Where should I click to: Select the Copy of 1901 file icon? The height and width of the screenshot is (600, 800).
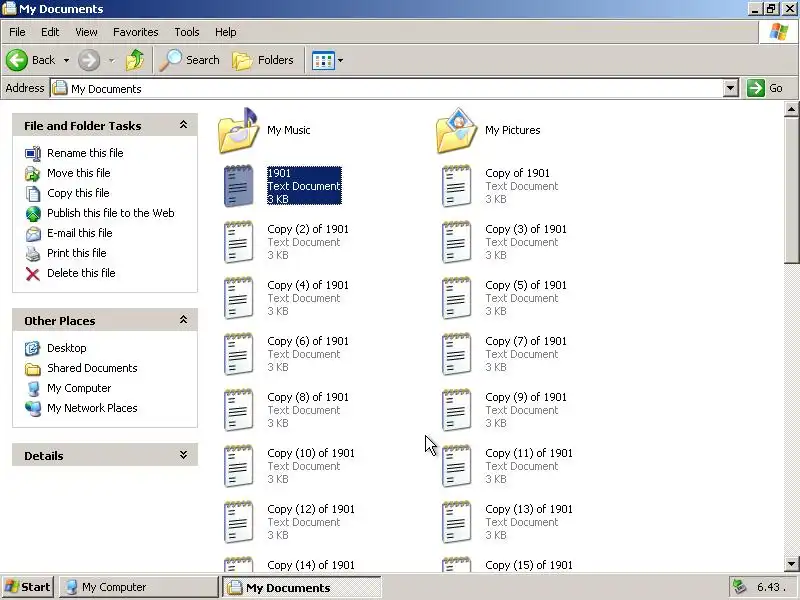click(x=456, y=186)
